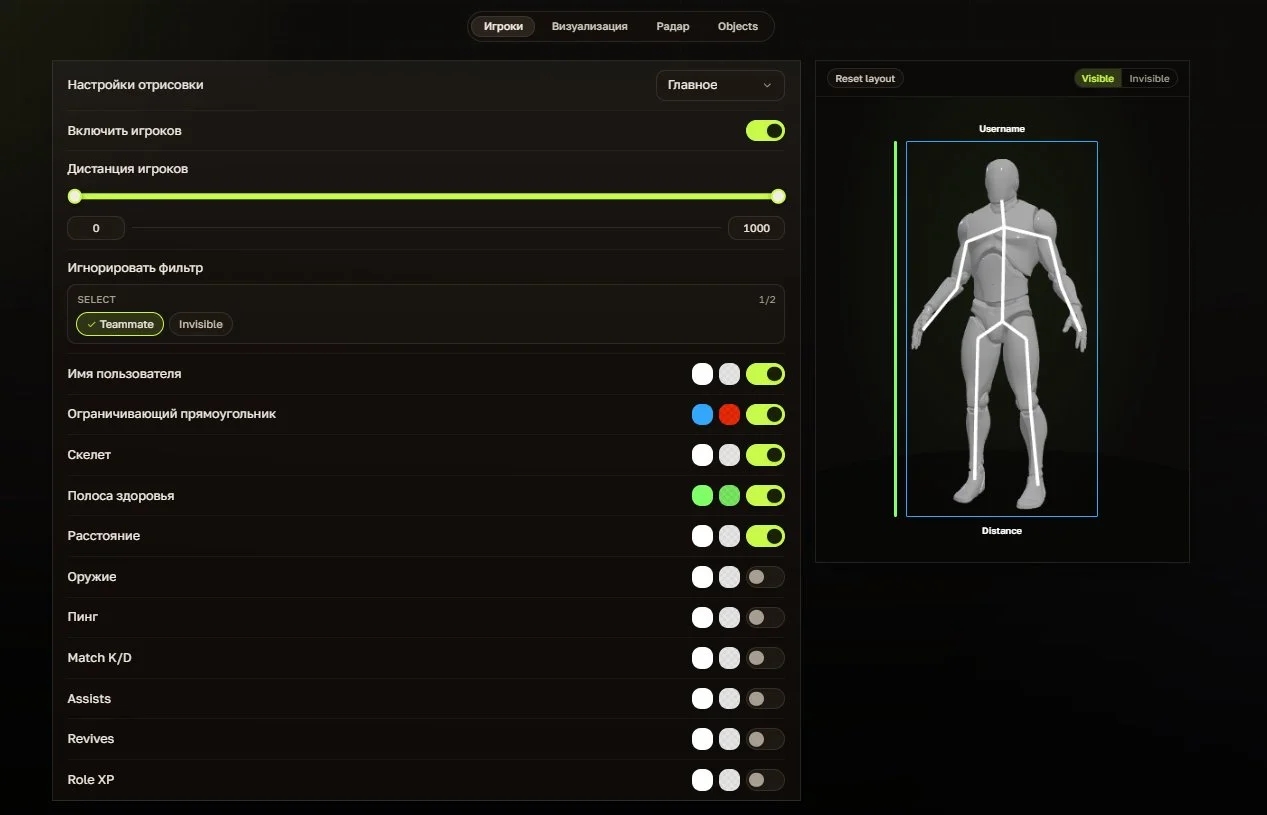Screen dimensions: 1267x815
Task: Click red color swatch for bounding box
Action: coord(729,414)
